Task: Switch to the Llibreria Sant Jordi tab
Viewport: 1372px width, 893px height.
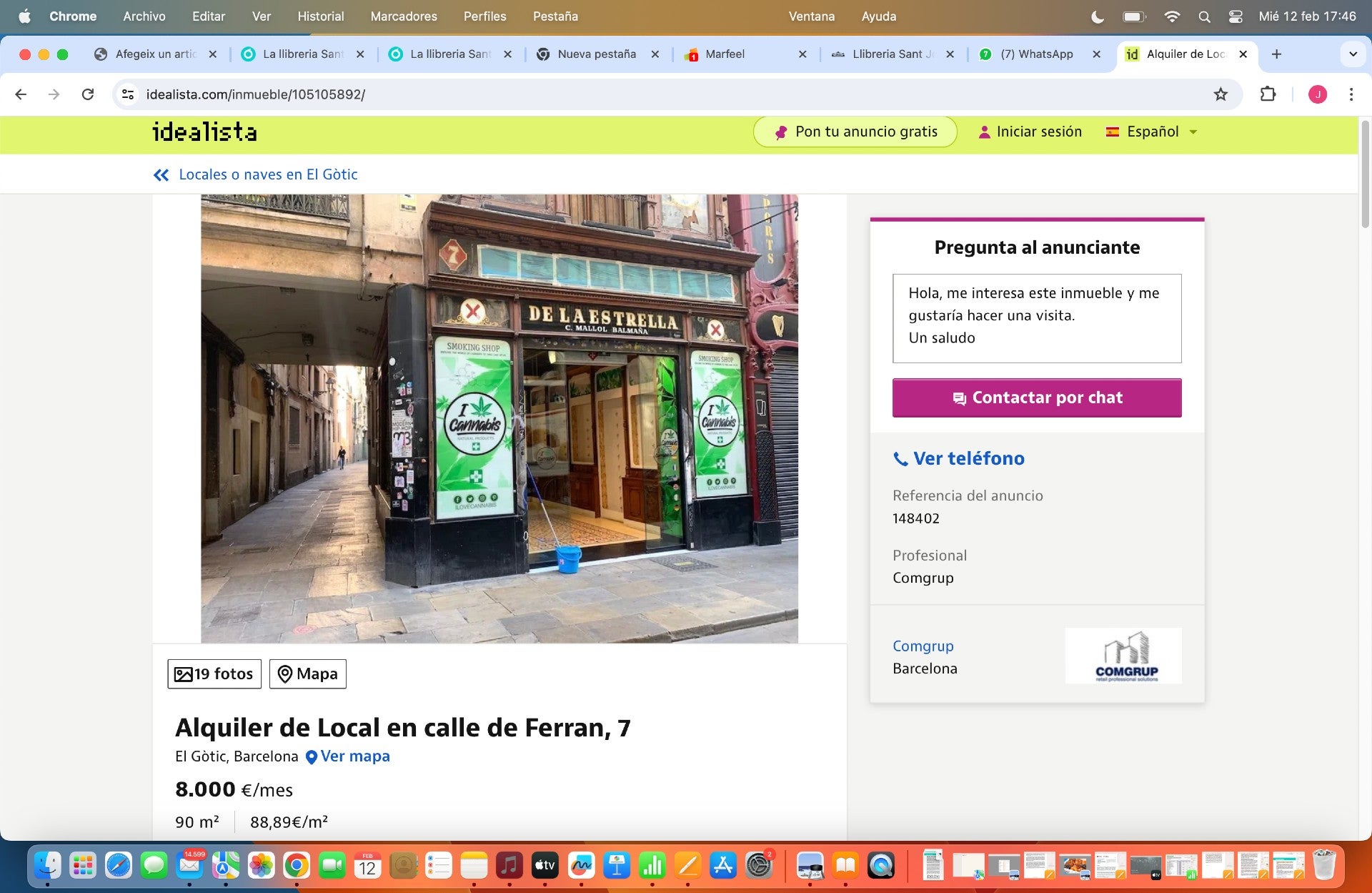Action: coord(893,54)
